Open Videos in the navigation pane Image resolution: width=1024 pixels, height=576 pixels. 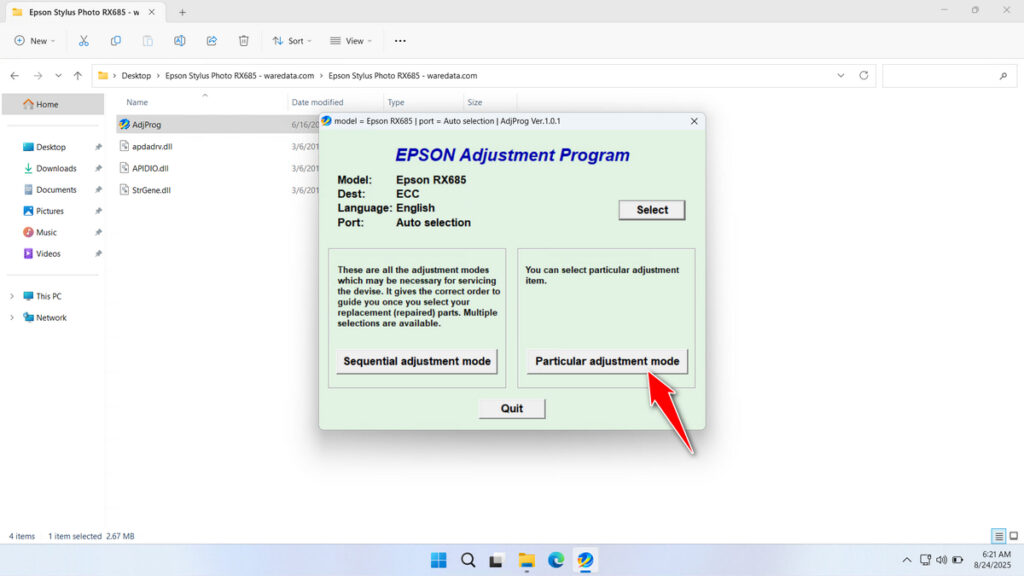point(48,253)
